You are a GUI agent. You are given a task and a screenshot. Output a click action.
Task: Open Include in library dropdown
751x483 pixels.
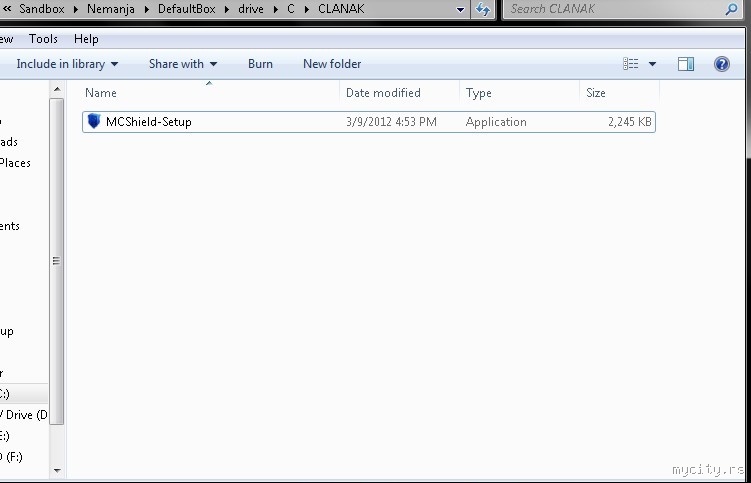pyautogui.click(x=67, y=64)
